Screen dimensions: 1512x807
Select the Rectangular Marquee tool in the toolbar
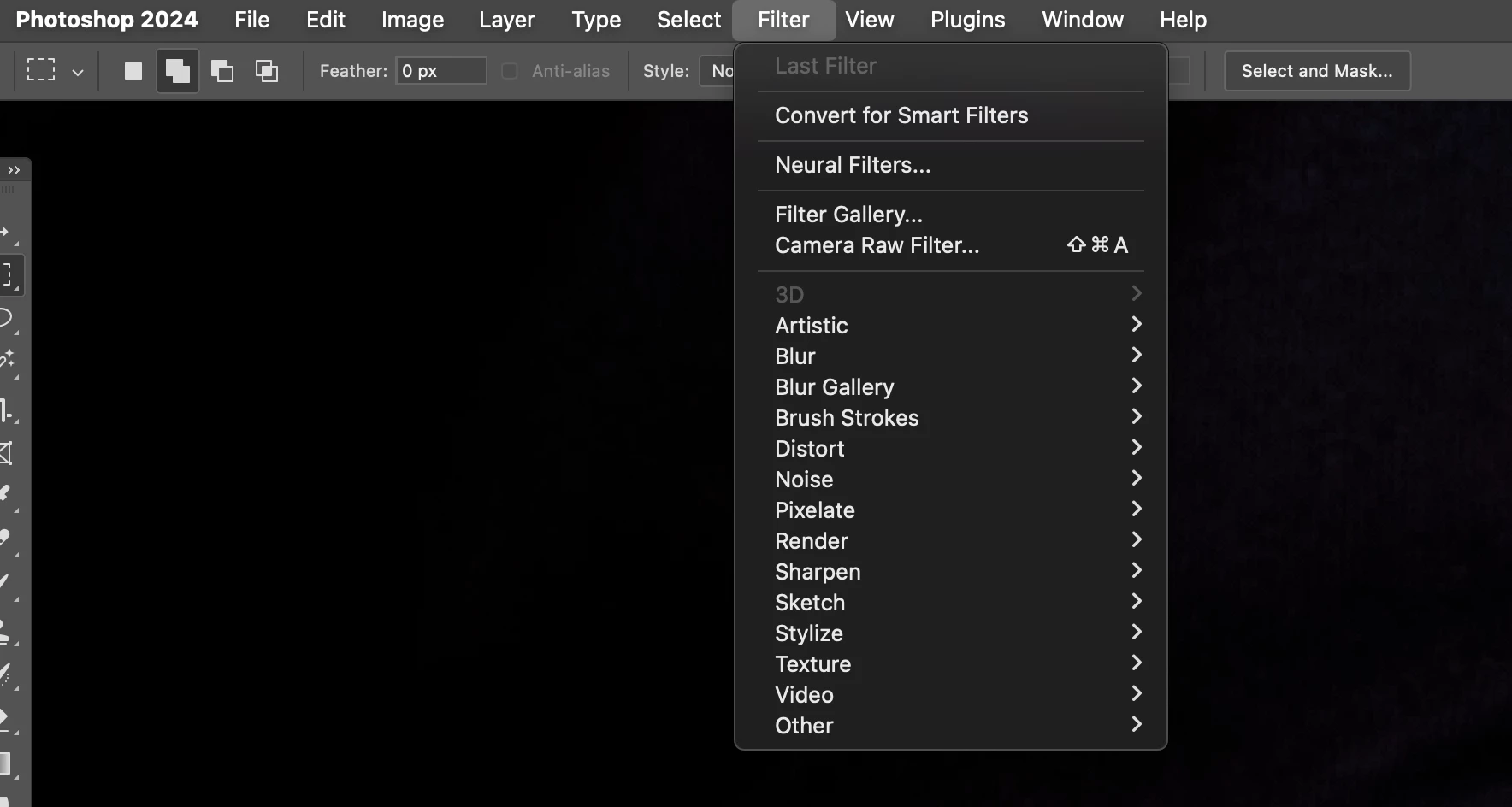coord(9,275)
